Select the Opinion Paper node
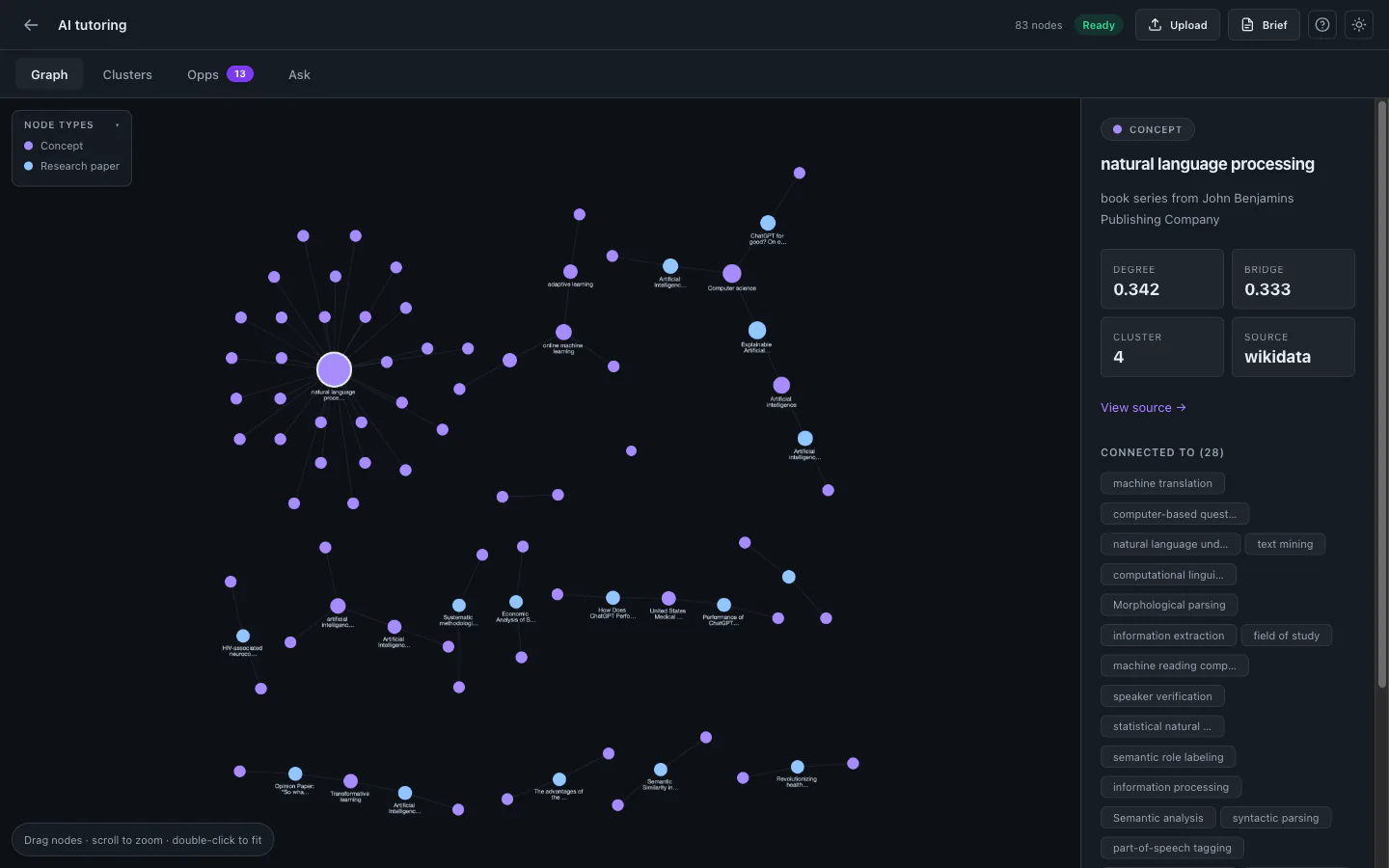Viewport: 1389px width, 868px height. [295, 773]
